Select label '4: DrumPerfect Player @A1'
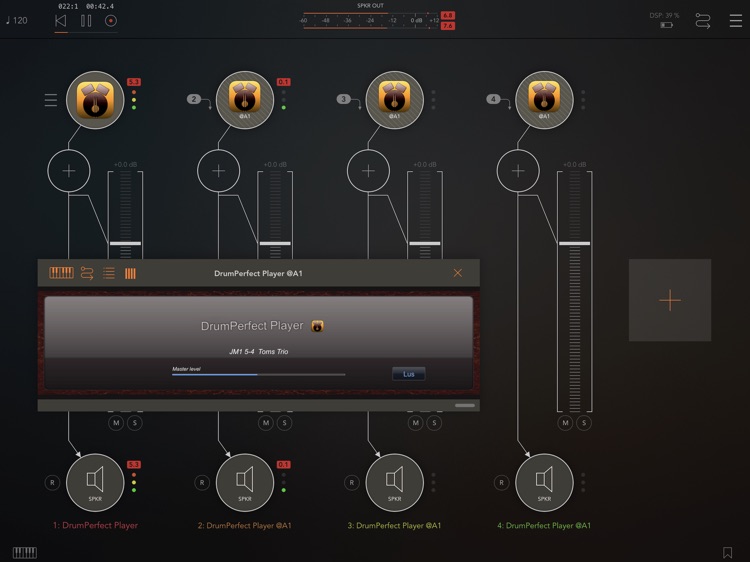 tap(544, 525)
